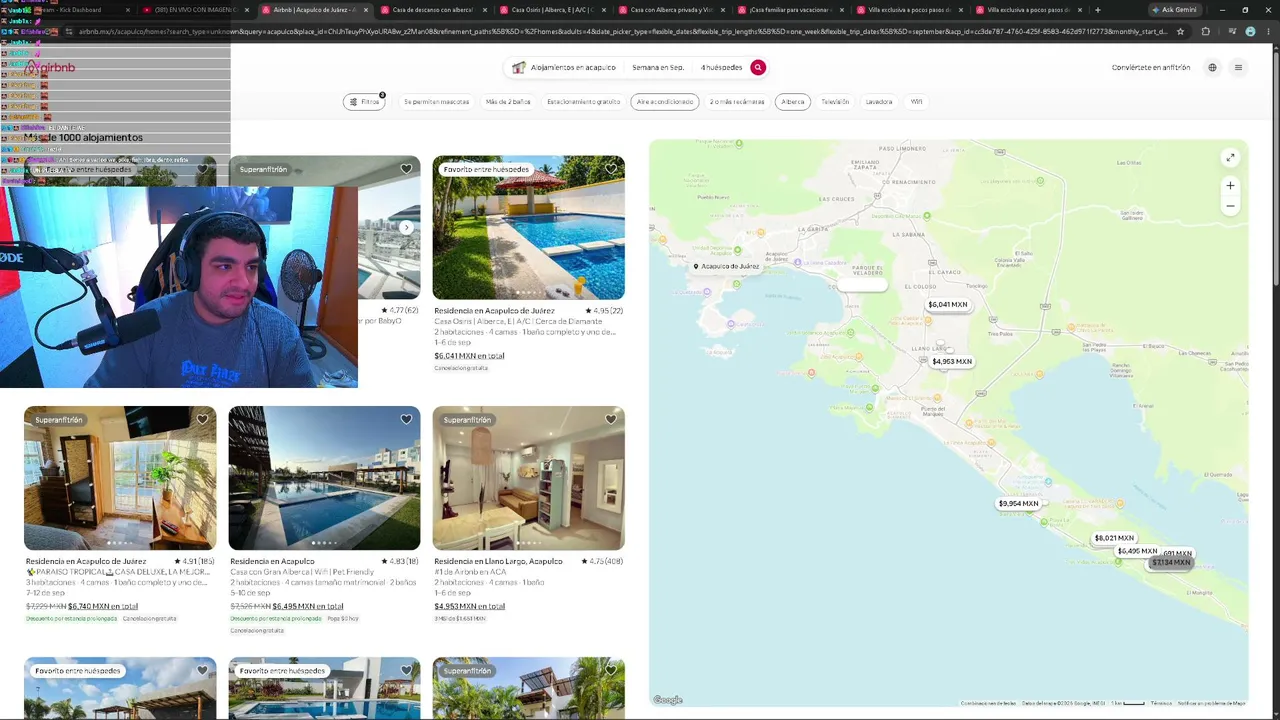
Task: Favorite the PARAISO TROPICAL listing heart
Action: pos(202,420)
